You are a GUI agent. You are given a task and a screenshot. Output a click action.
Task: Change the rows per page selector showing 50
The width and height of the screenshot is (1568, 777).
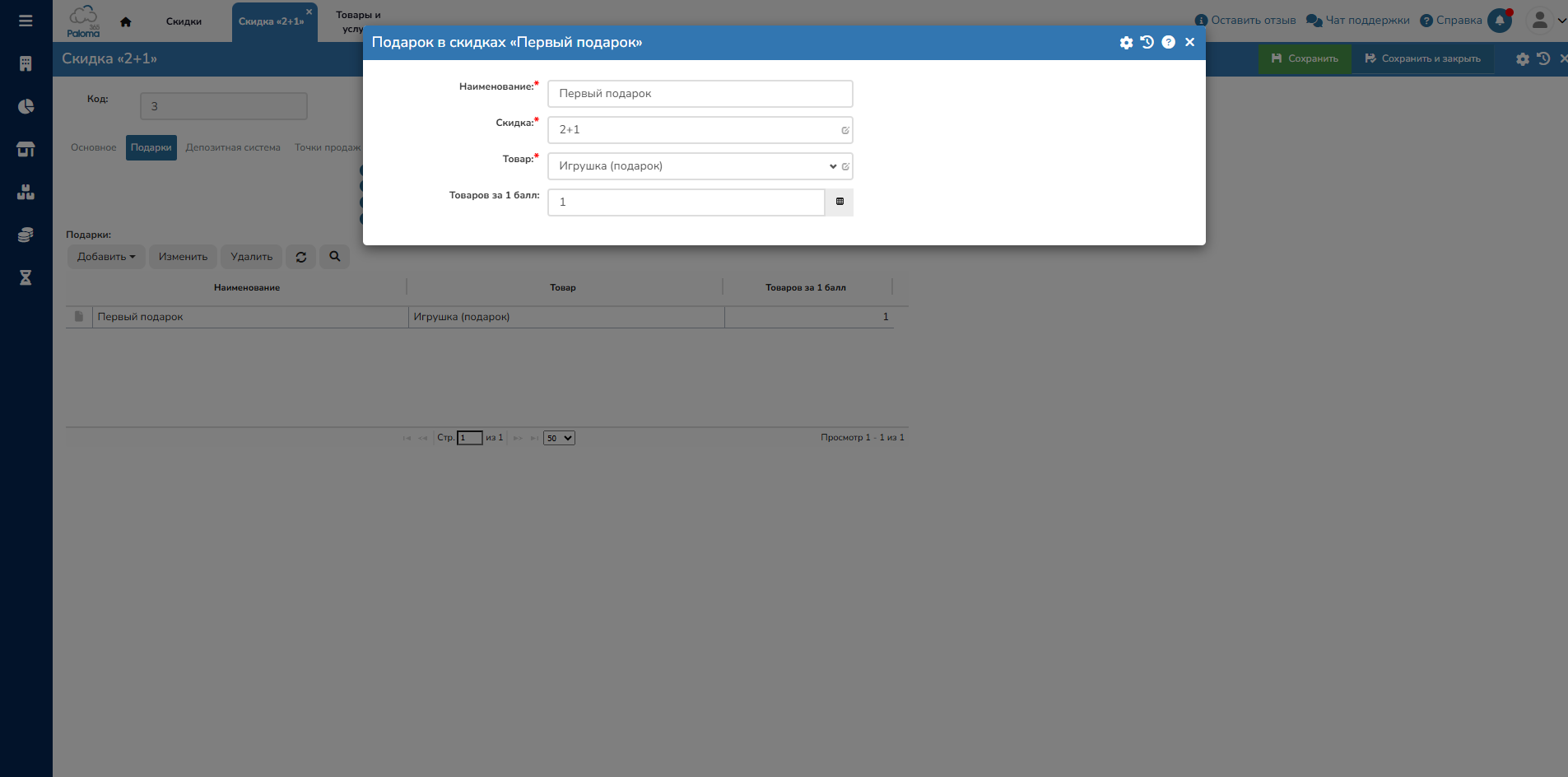point(559,438)
